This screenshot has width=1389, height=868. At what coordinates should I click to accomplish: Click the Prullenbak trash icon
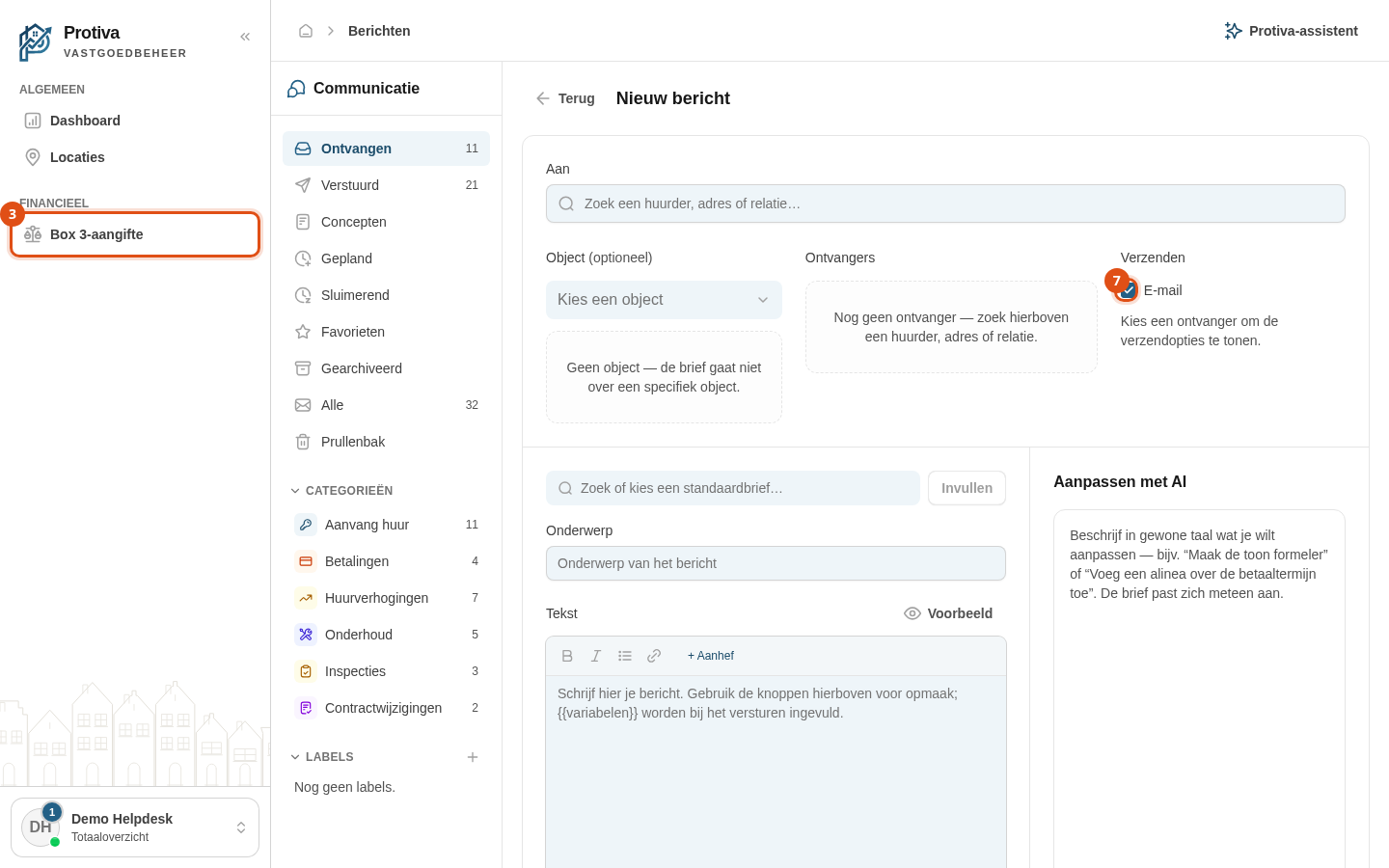coord(303,442)
